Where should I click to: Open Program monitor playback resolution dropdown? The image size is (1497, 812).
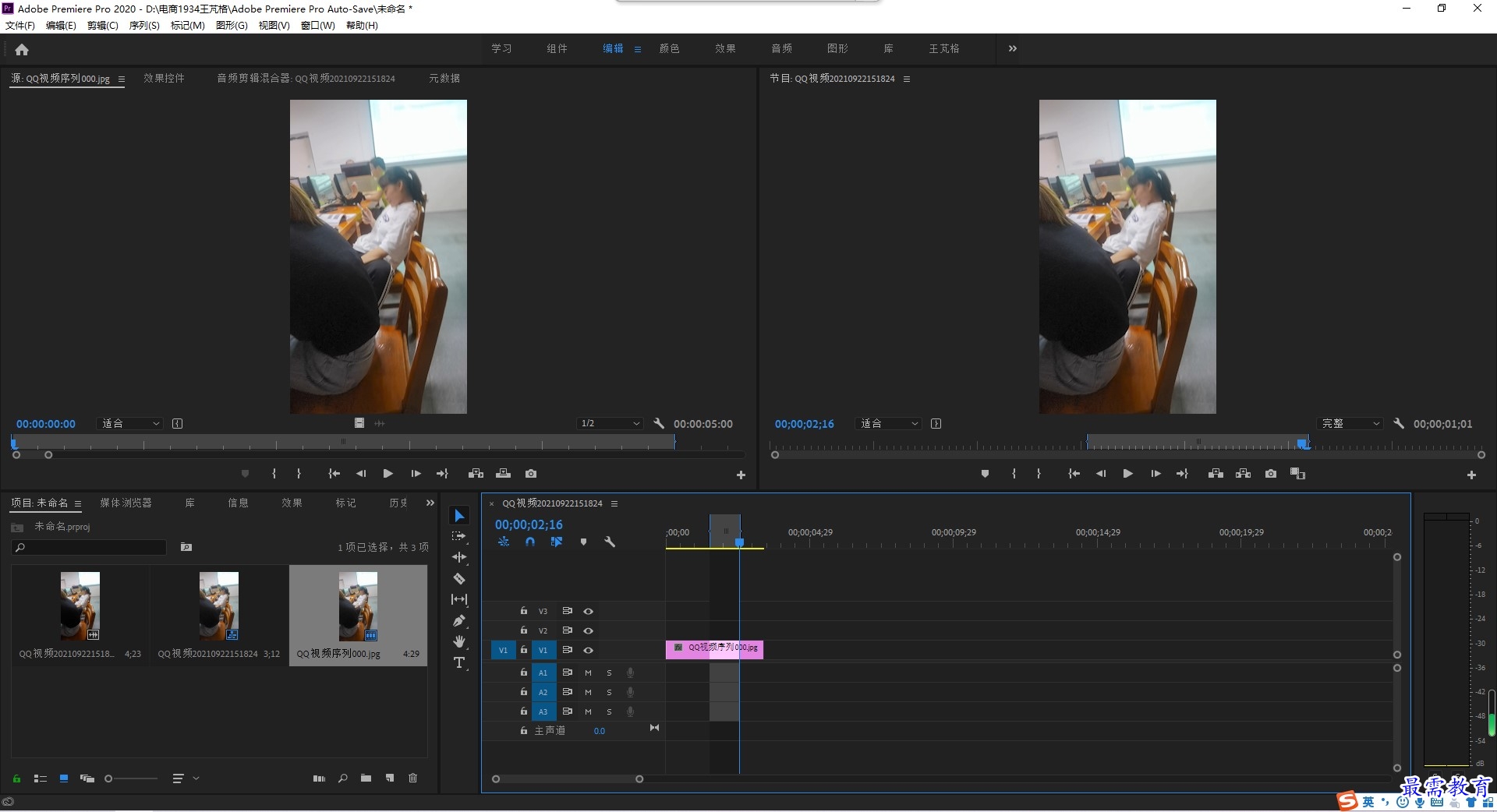pyautogui.click(x=1350, y=423)
